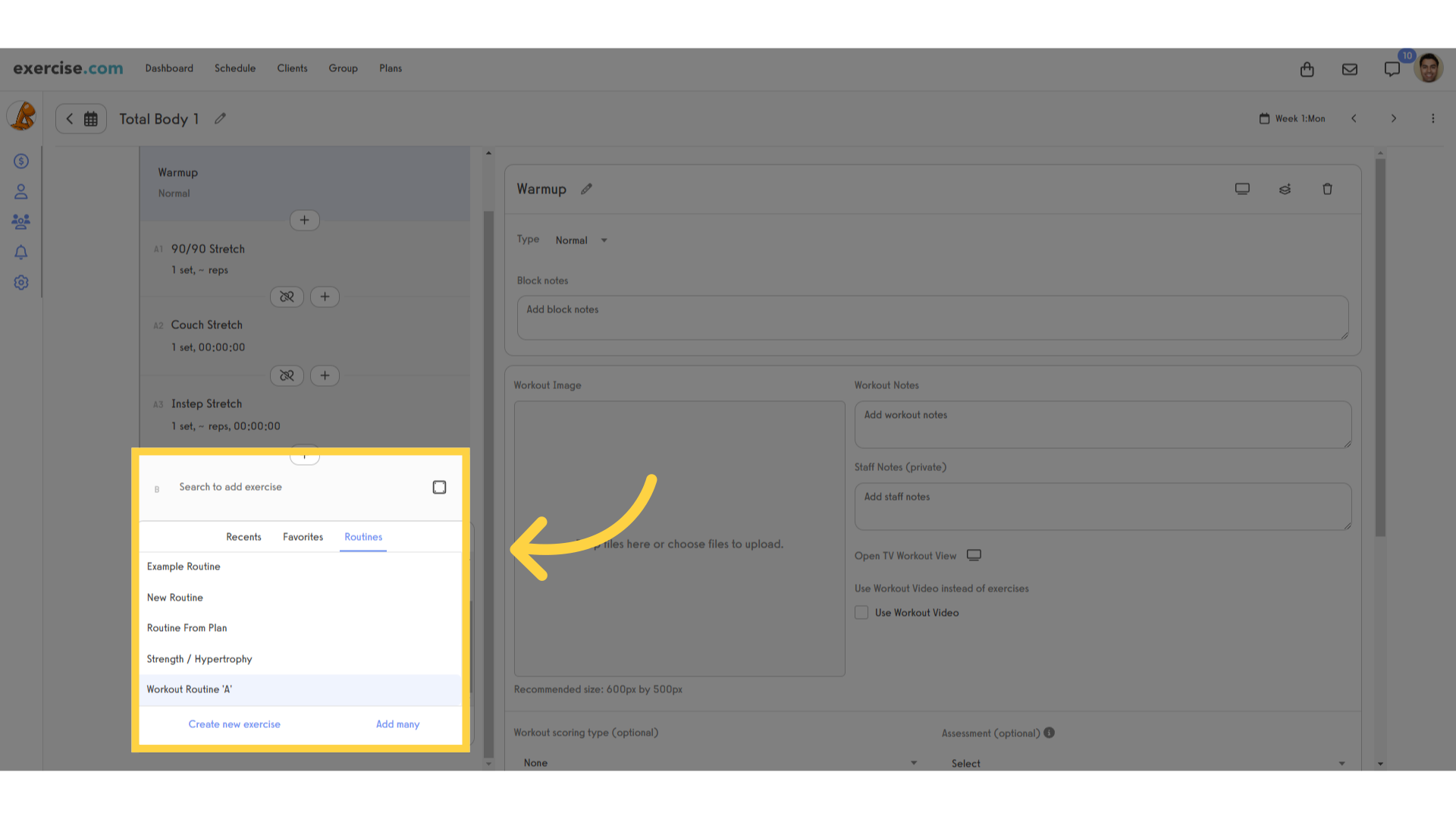This screenshot has height=819, width=1456.
Task: Enable Use Workout Video checkbox
Action: click(x=862, y=612)
